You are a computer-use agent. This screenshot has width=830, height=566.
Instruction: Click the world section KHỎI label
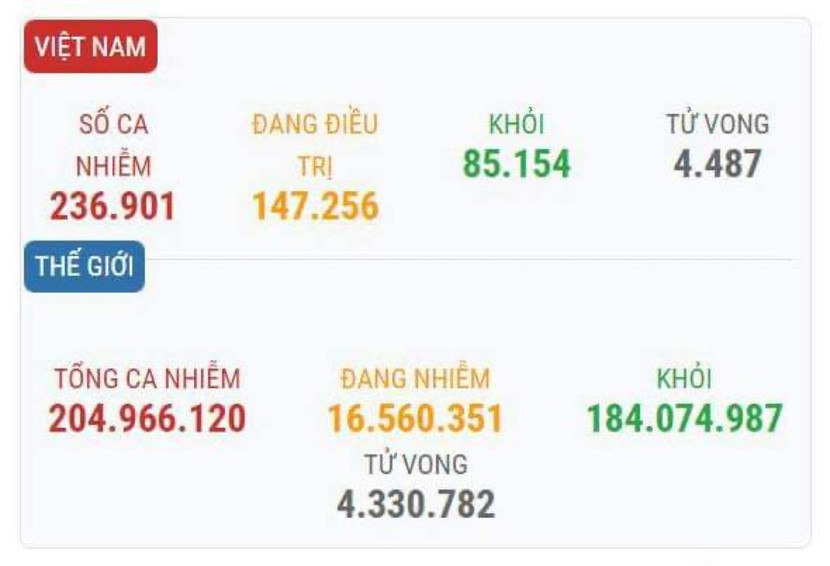(x=684, y=379)
